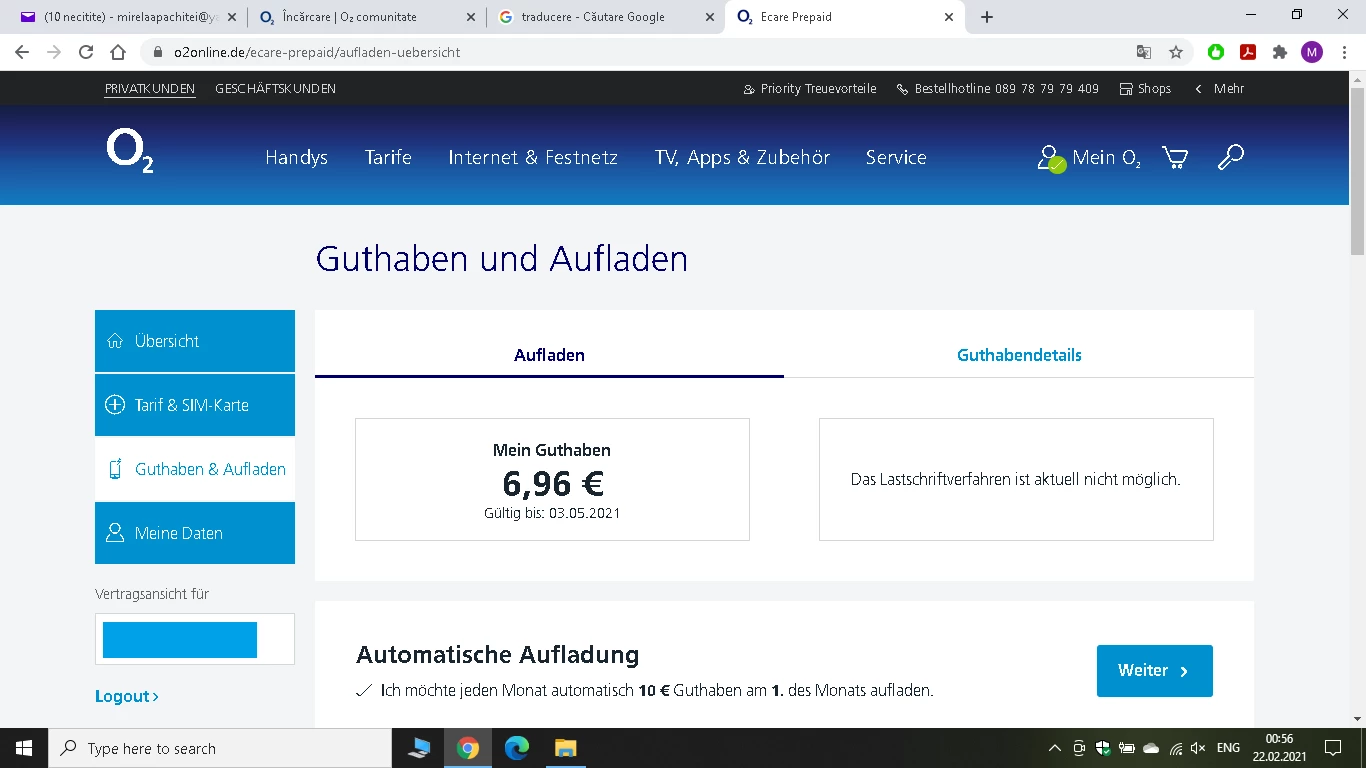
Task: Switch to the Aufladen tab
Action: [549, 355]
